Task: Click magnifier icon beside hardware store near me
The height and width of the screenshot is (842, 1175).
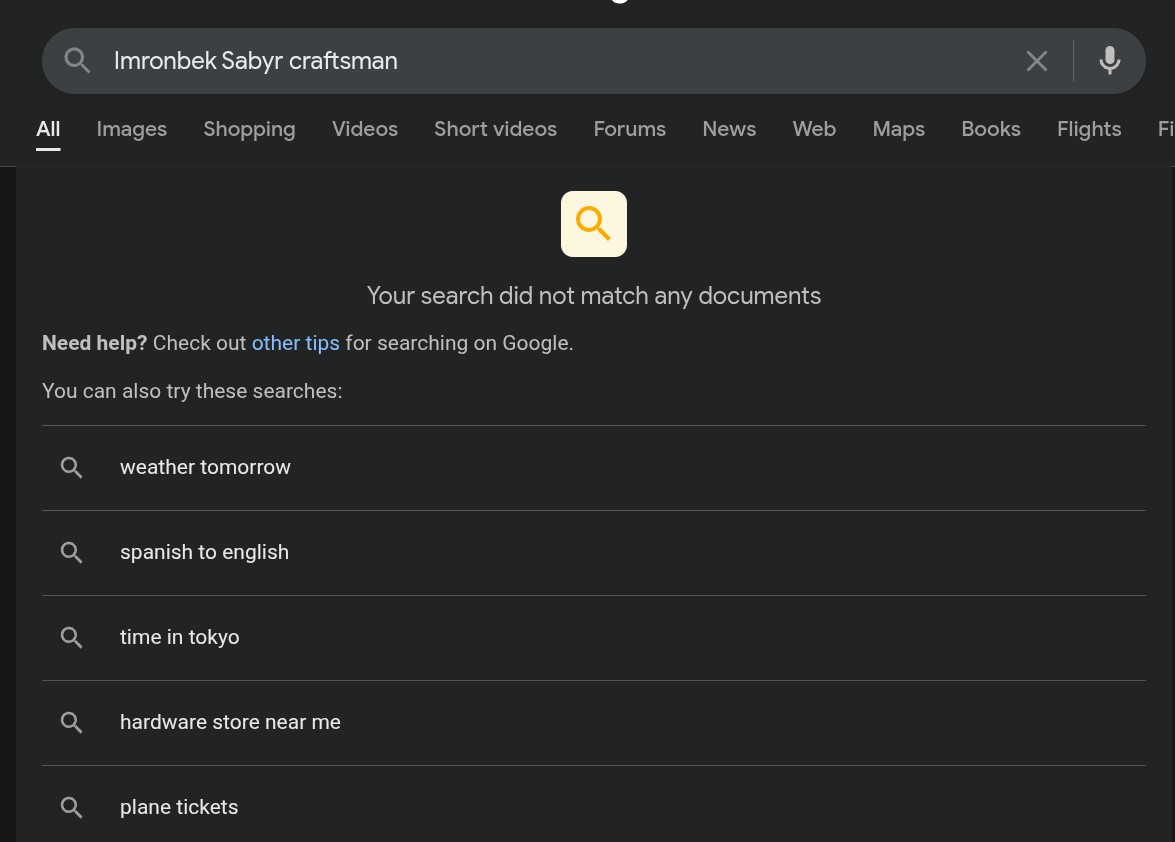Action: (72, 723)
